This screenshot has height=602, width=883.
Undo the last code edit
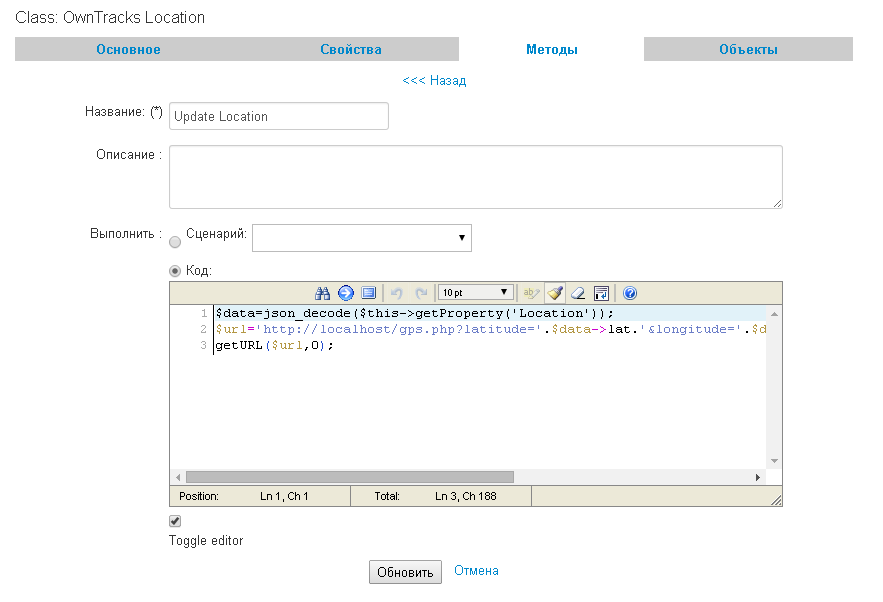[x=396, y=293]
